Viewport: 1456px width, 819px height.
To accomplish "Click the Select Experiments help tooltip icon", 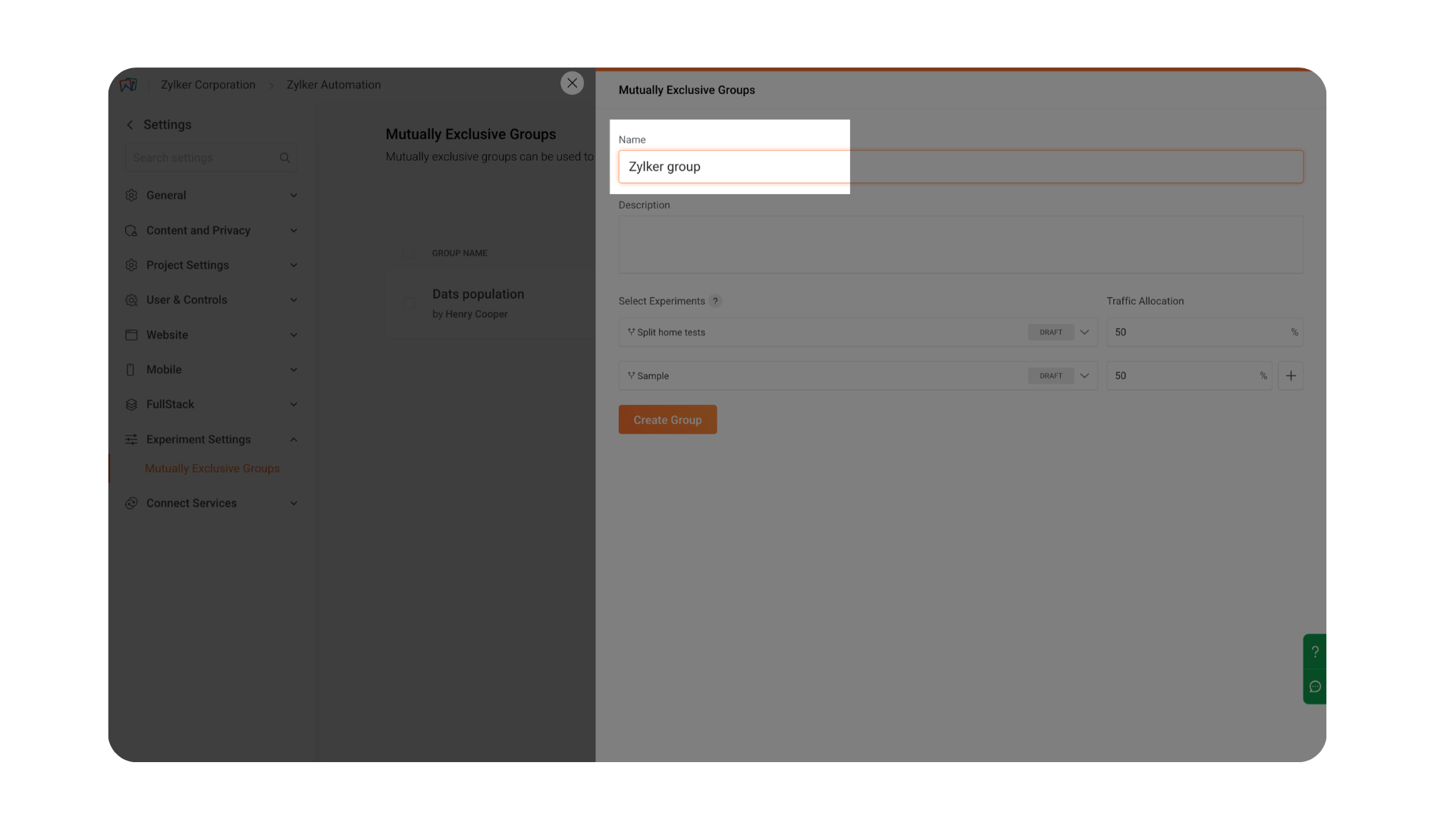I will (x=715, y=301).
